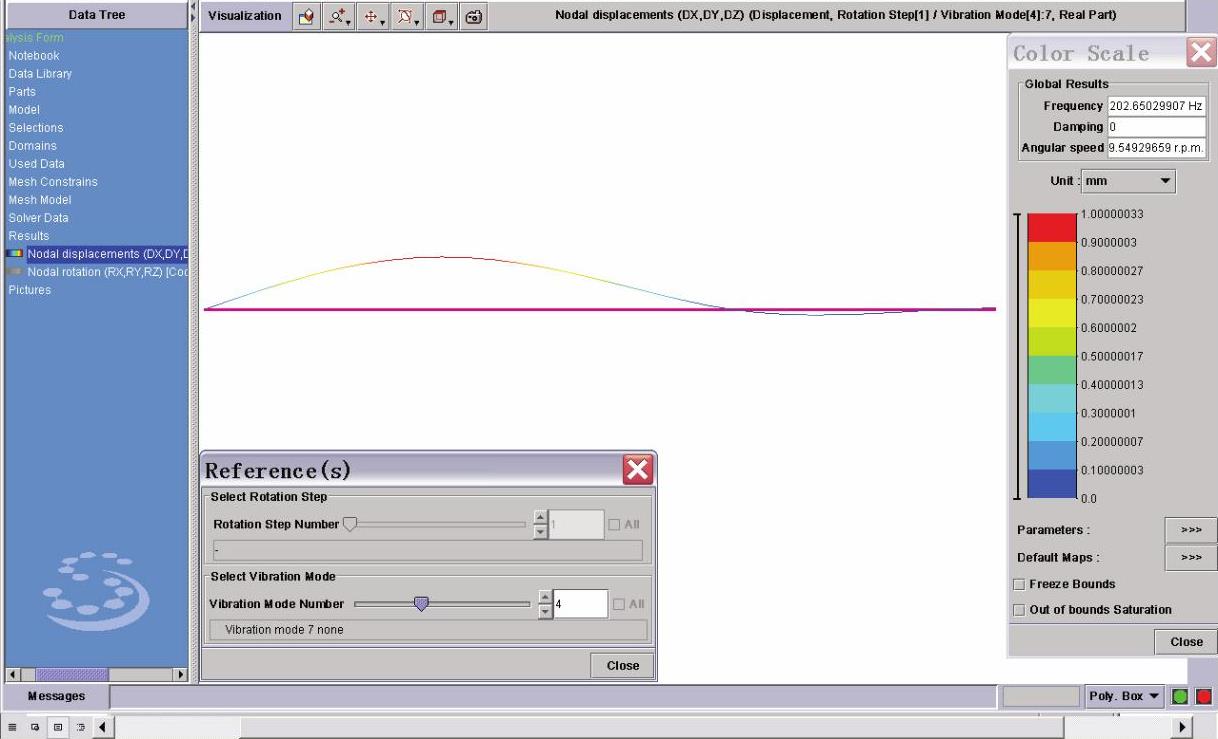
Task: Click the camera snapshot icon
Action: click(x=475, y=16)
